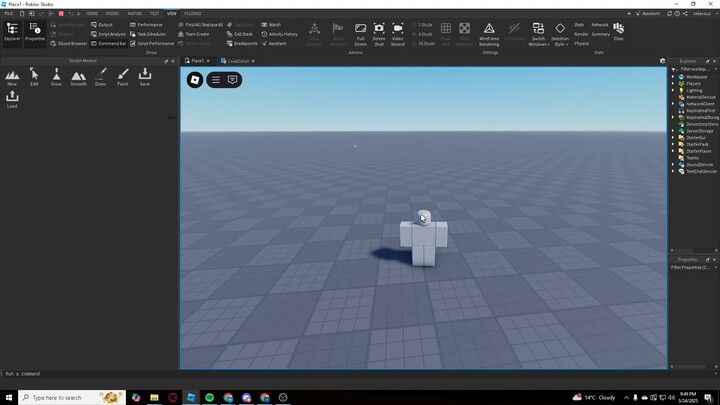Toggle the Explorer panel button

click(x=12, y=32)
